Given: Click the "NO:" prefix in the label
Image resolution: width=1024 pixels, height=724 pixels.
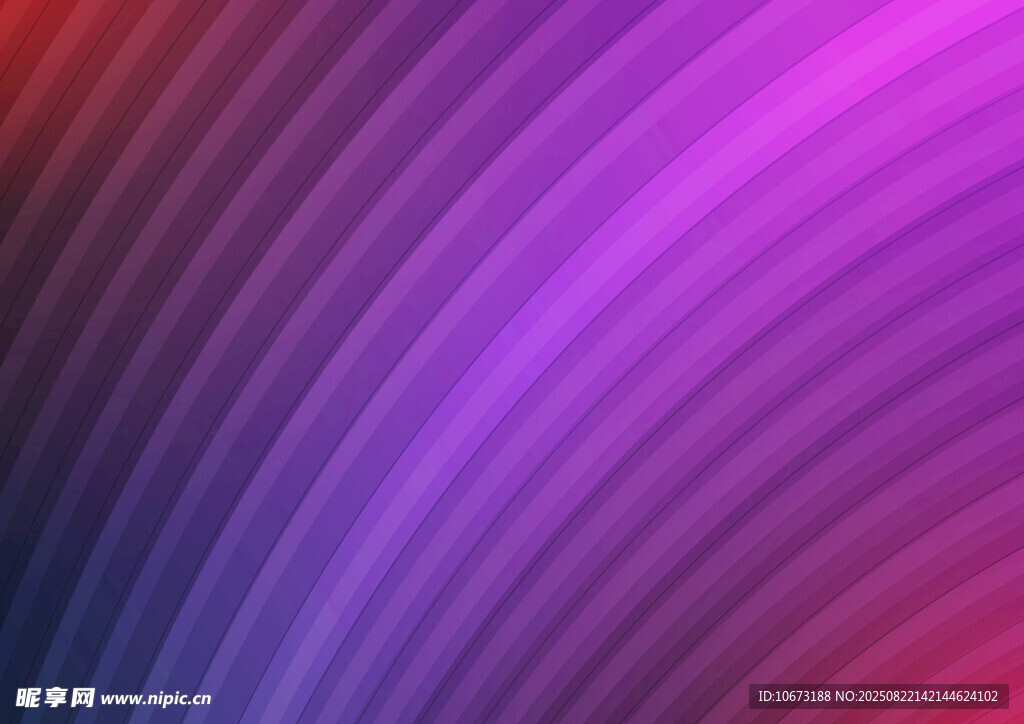Looking at the screenshot, I should (848, 696).
